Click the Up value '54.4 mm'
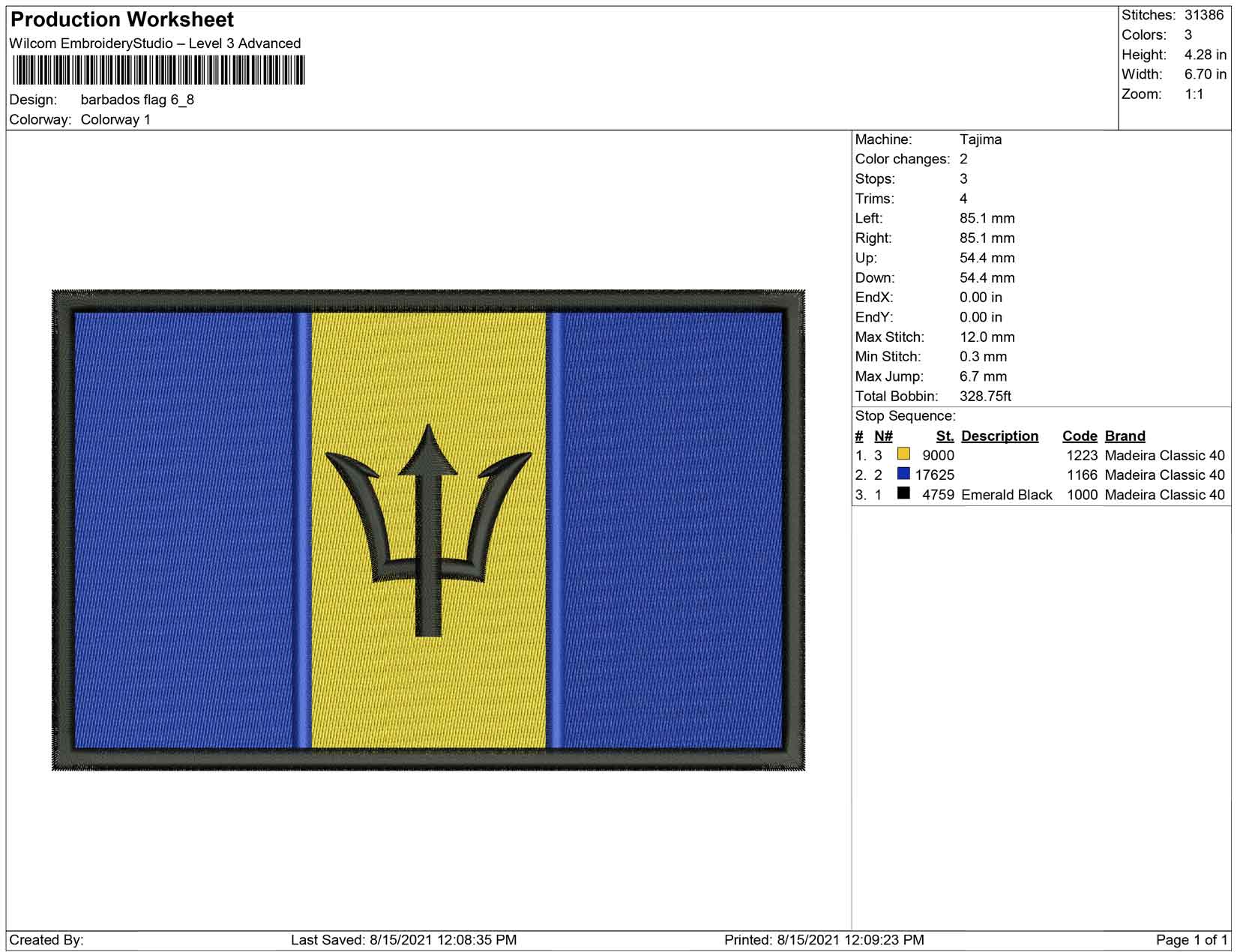1237x952 pixels. point(987,258)
